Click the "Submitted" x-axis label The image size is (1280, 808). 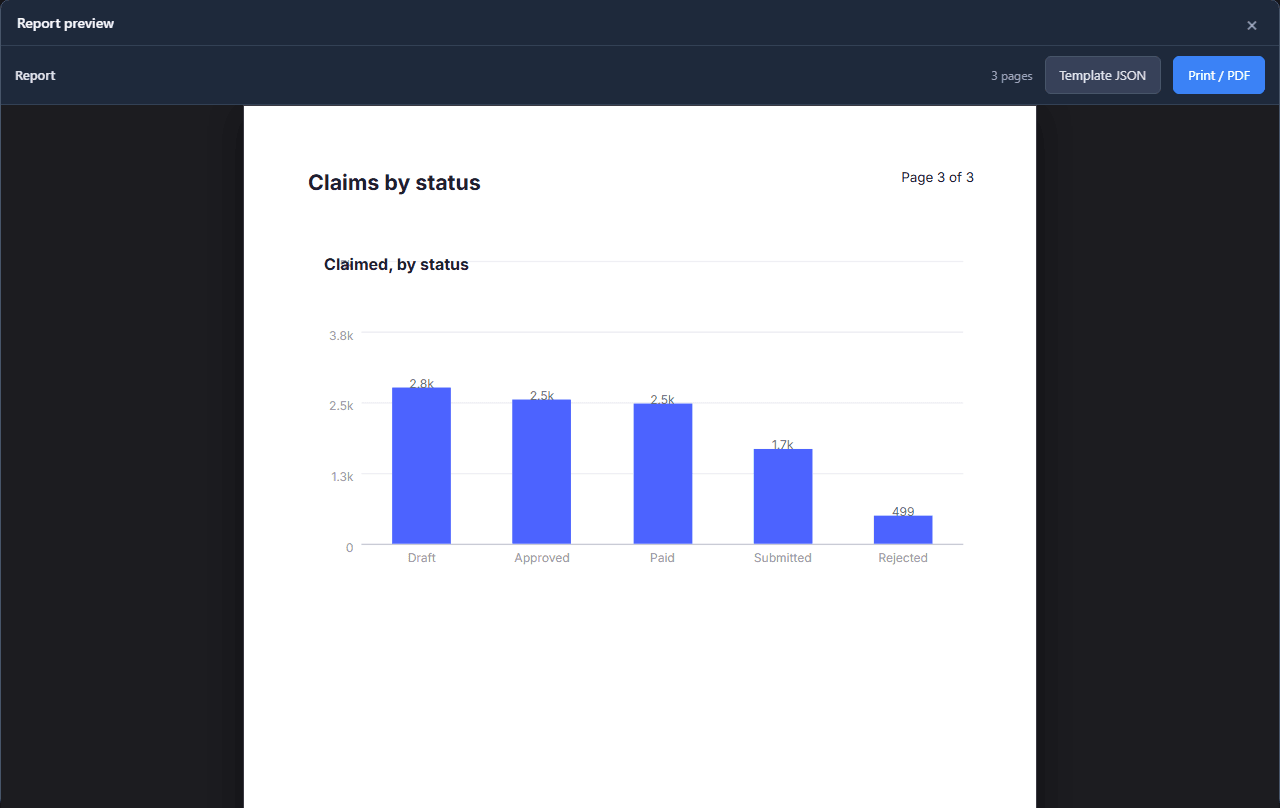click(783, 558)
